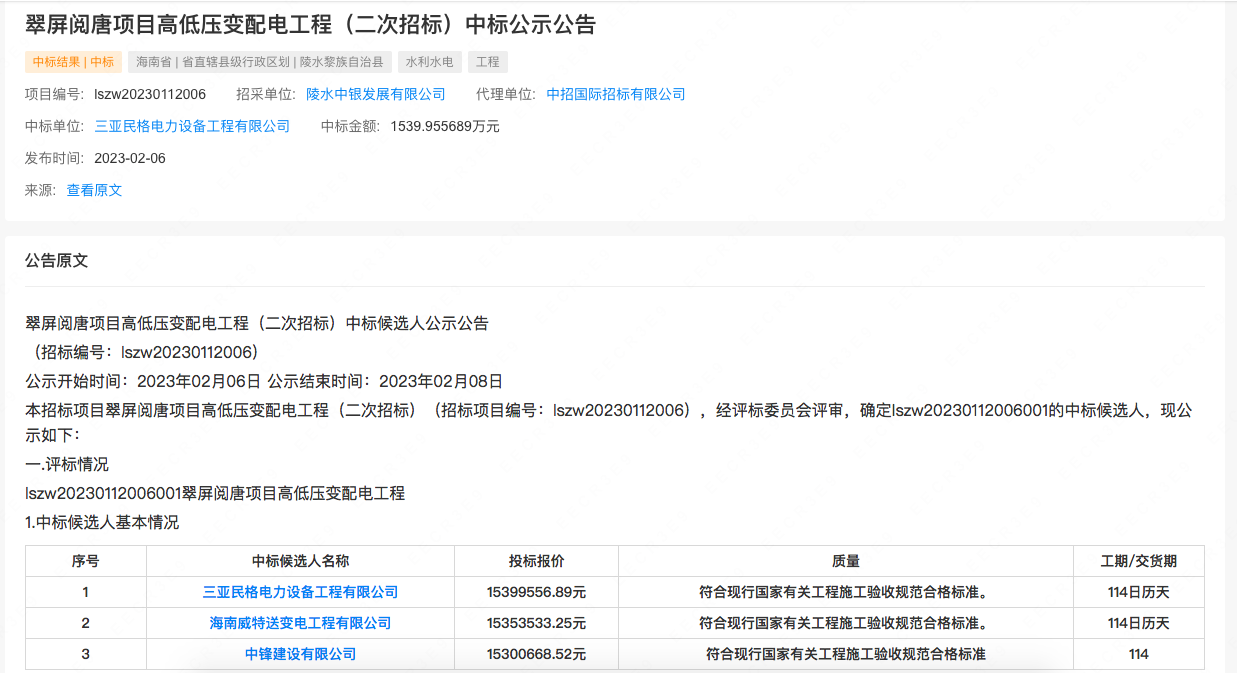Select bid price 15399556.89元
This screenshot has height=673, width=1237.
pyautogui.click(x=536, y=592)
